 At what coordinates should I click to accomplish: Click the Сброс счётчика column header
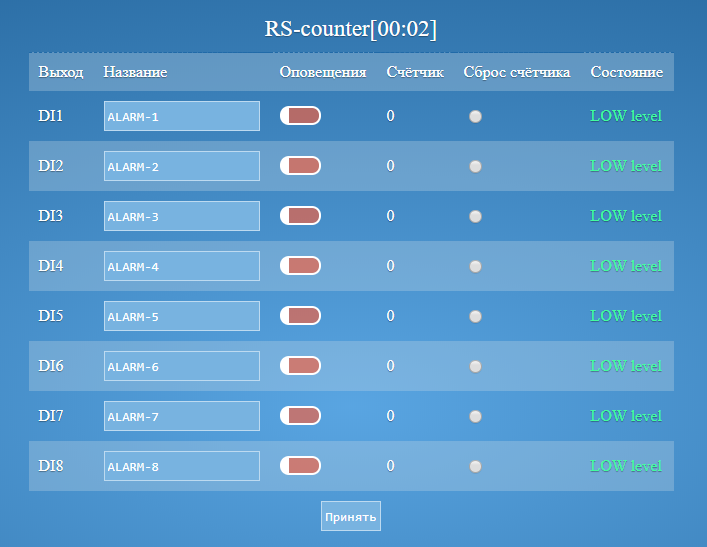point(517,73)
